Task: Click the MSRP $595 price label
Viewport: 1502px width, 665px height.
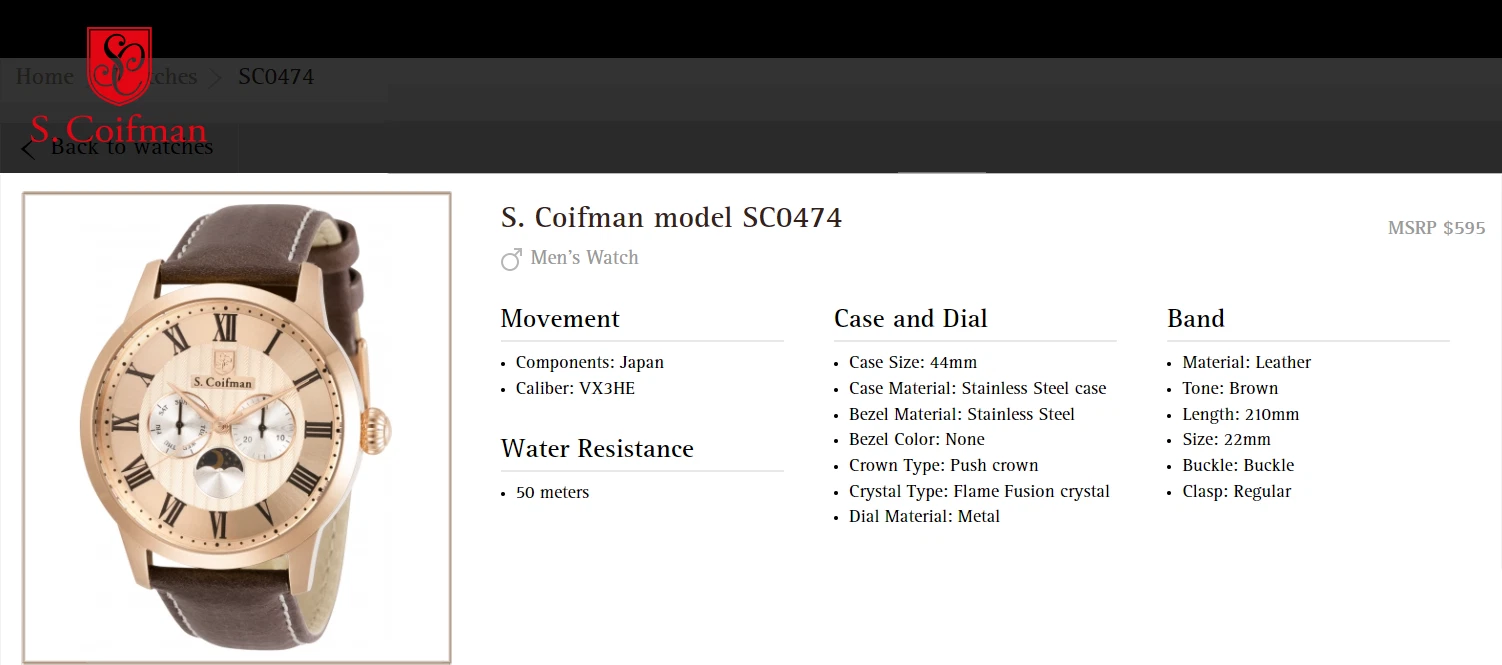Action: [x=1436, y=228]
